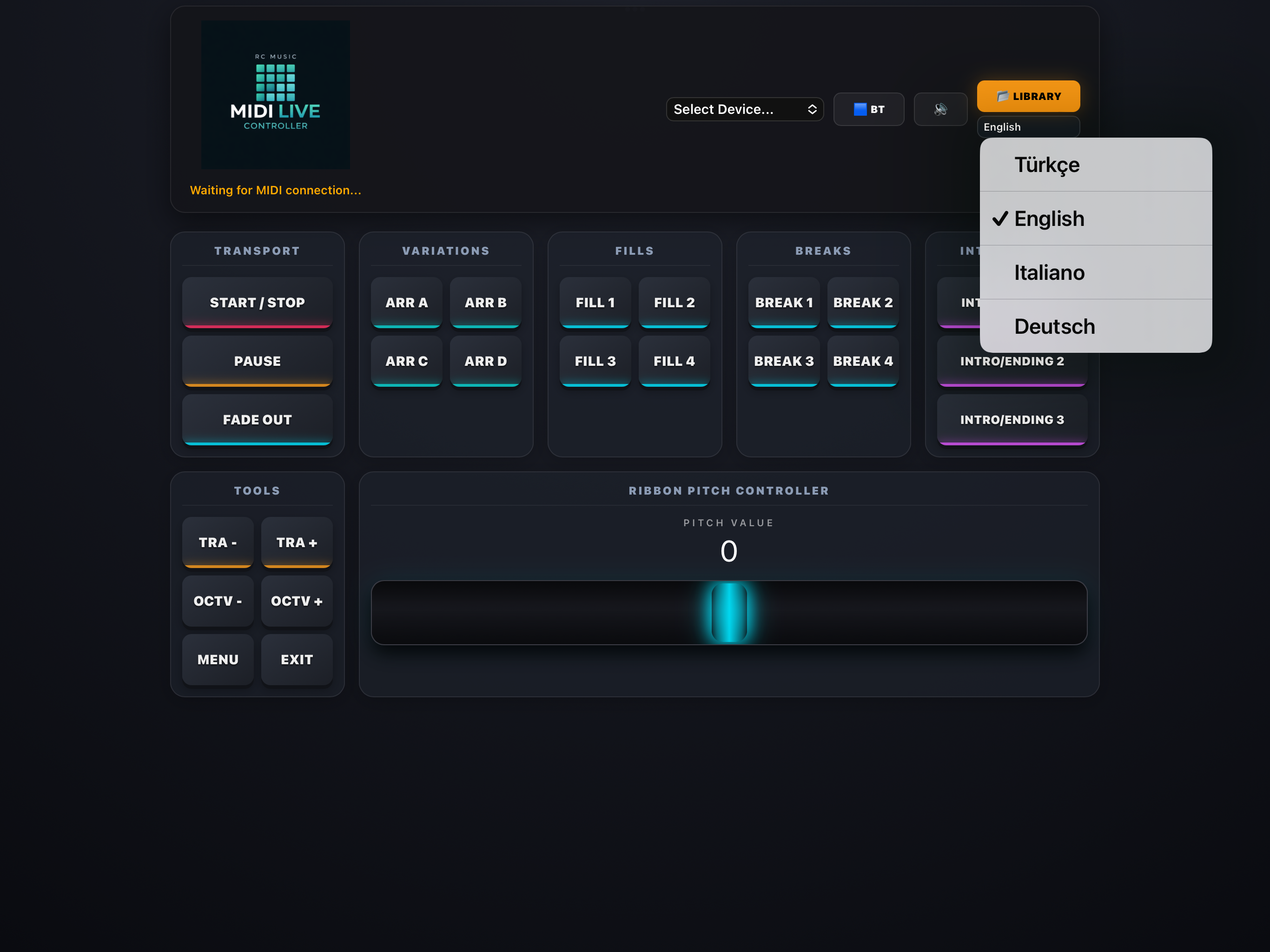The width and height of the screenshot is (1270, 952).
Task: Click OCTV + octave up button
Action: 297,601
